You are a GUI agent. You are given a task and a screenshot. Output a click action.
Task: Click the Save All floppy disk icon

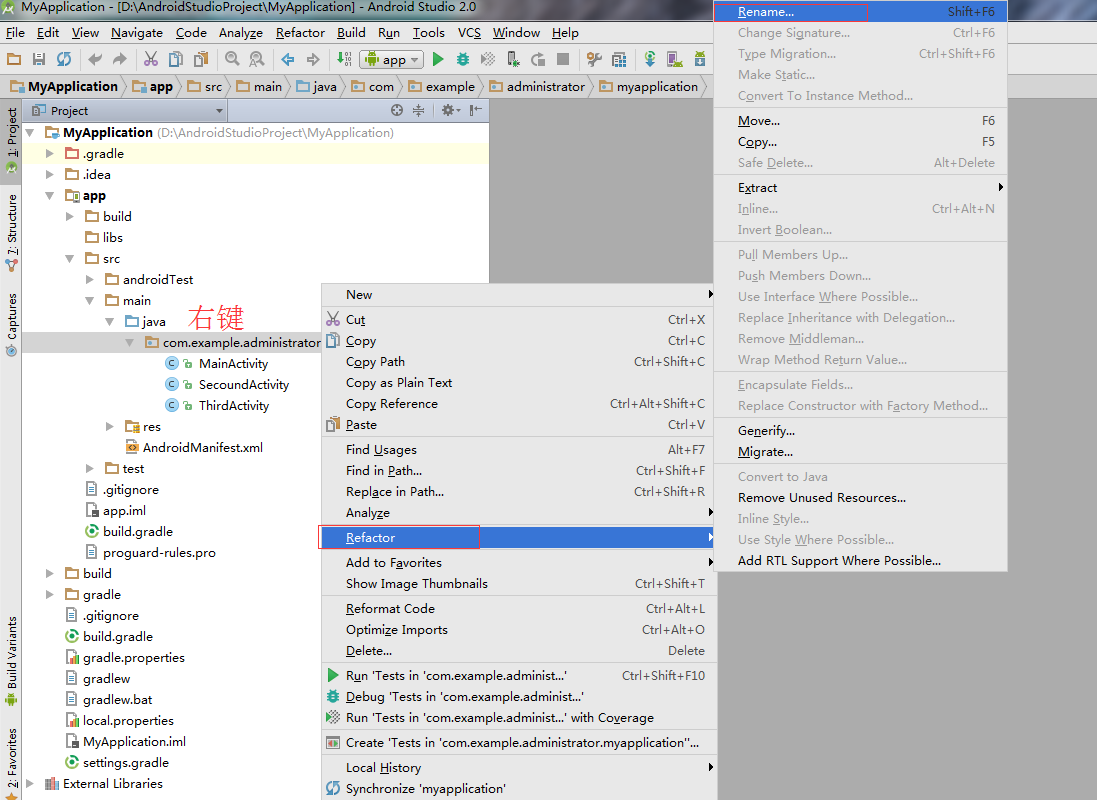pos(39,60)
